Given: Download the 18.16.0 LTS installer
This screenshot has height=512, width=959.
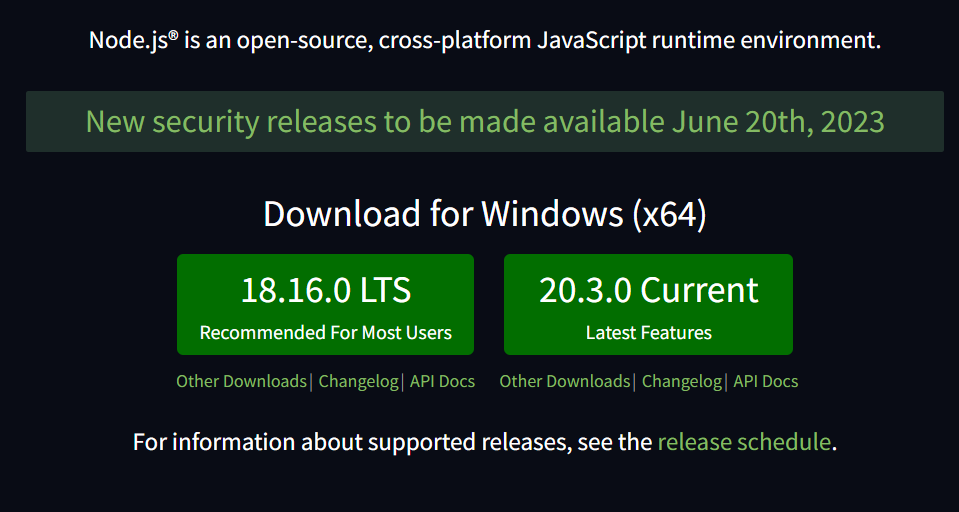Looking at the screenshot, I should [x=325, y=305].
